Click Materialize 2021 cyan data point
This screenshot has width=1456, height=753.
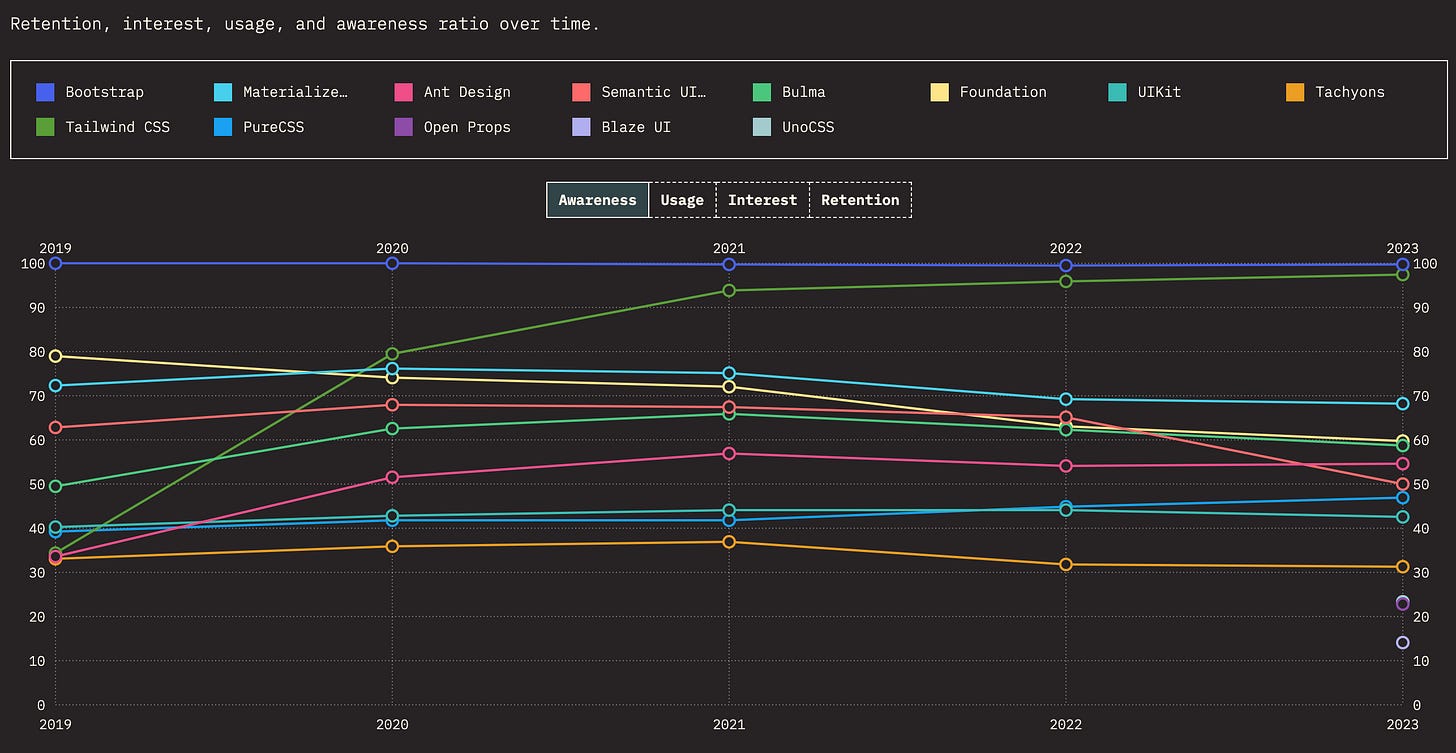729,373
